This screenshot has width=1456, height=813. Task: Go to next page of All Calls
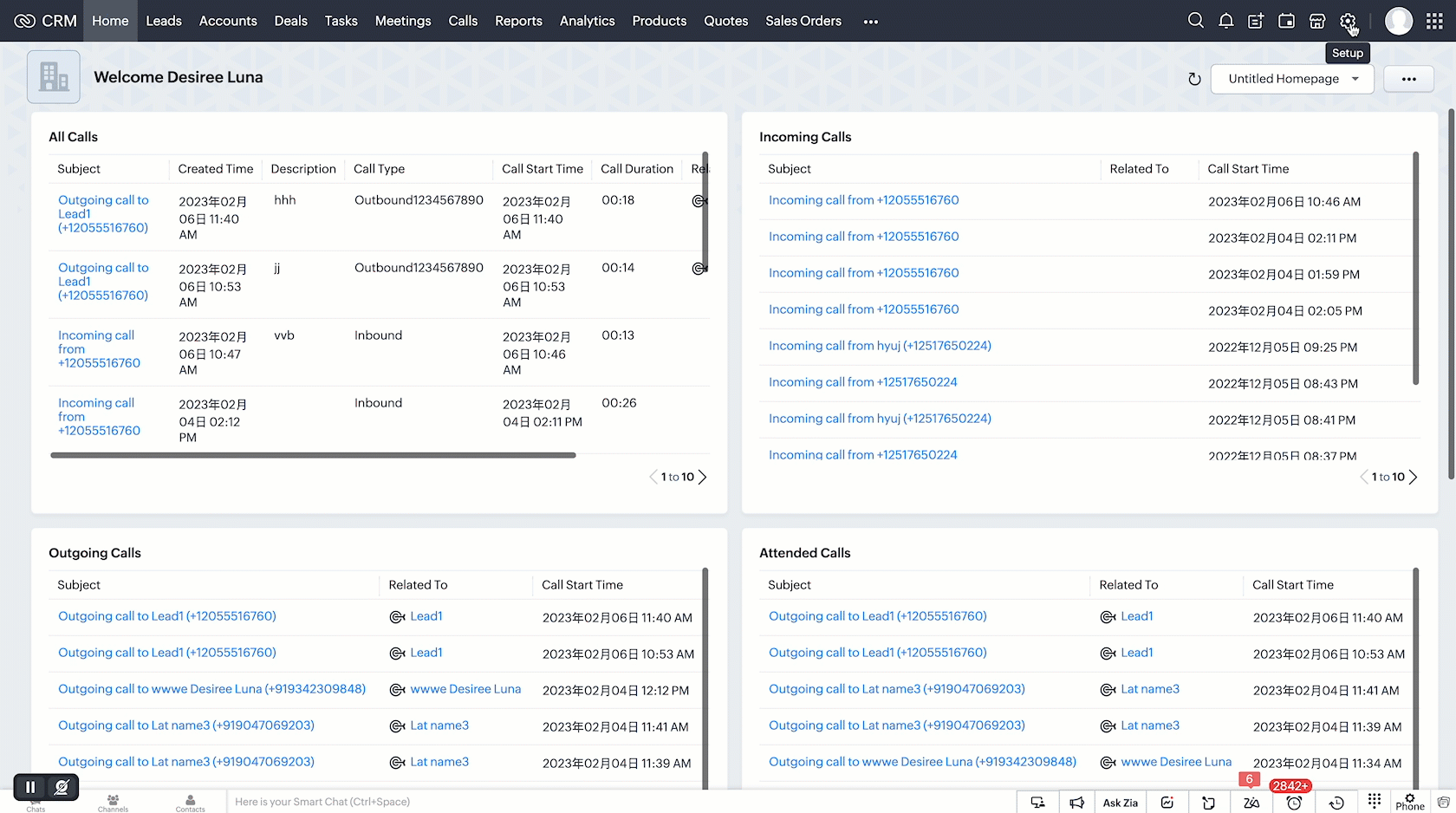(x=703, y=477)
